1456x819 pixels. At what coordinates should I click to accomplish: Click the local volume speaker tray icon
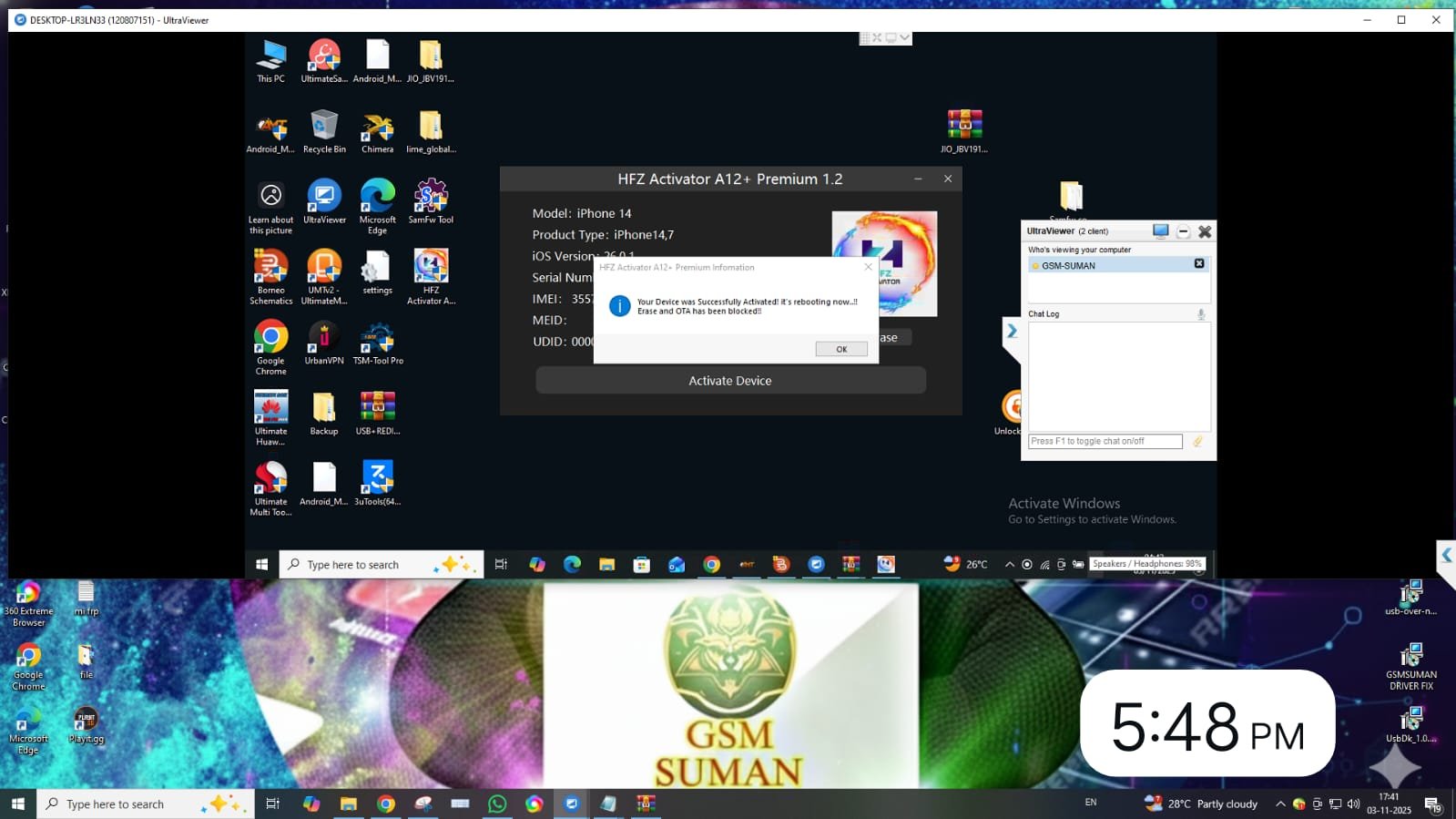click(x=1353, y=804)
